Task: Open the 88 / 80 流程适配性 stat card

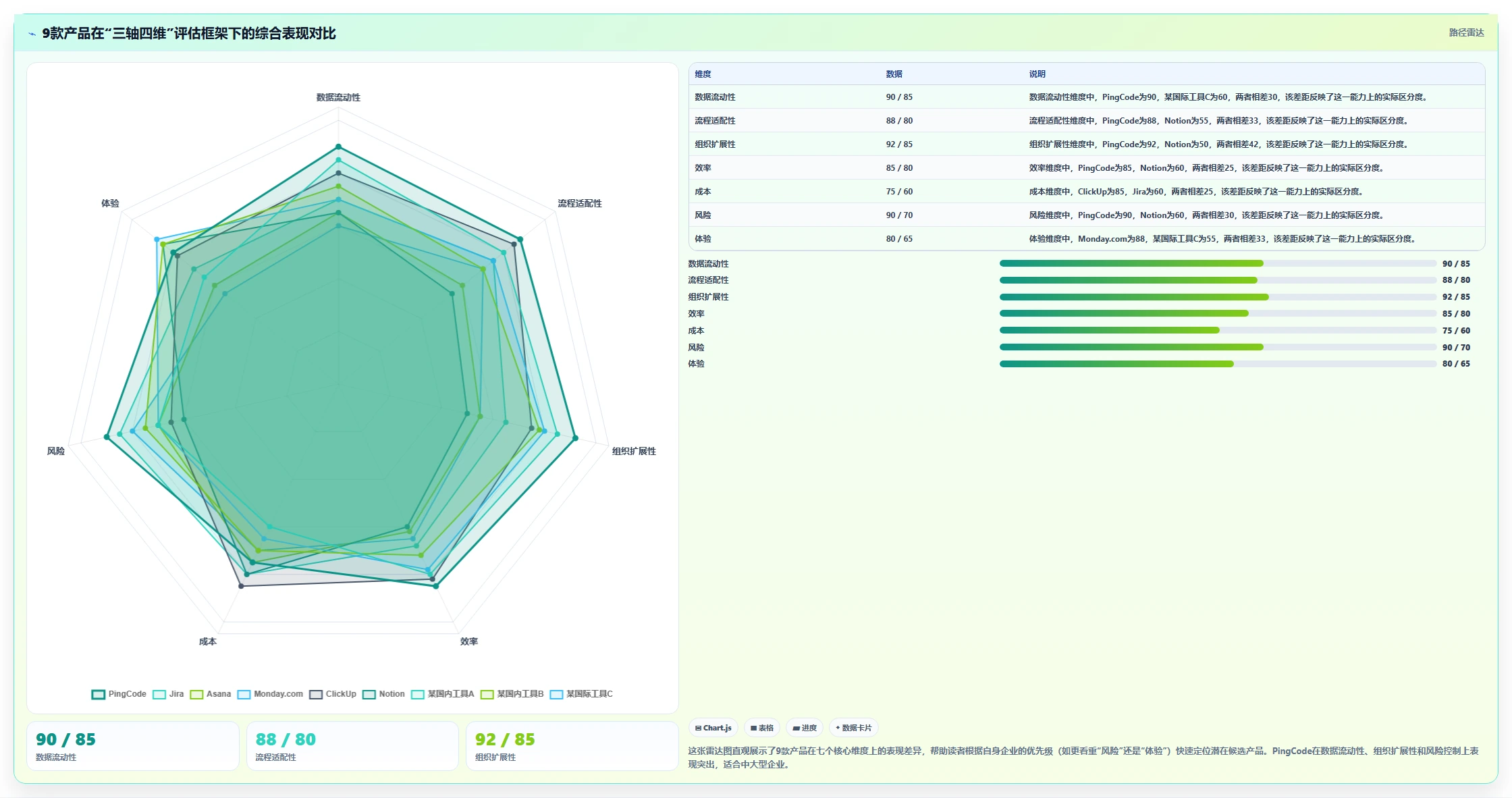Action: tap(352, 746)
